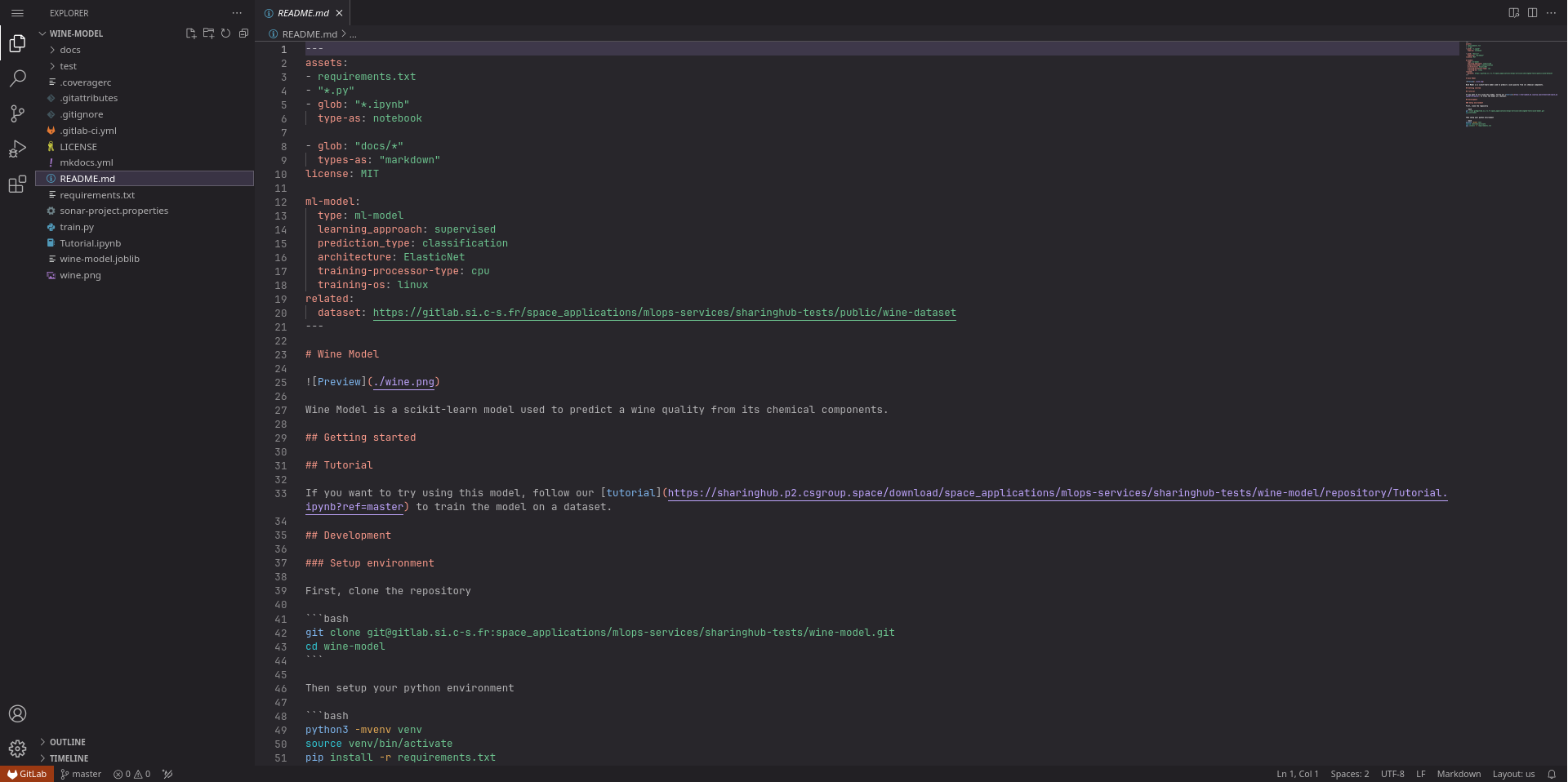Change keyboard Layout: us
This screenshot has width=1568, height=782.
coord(1513,774)
